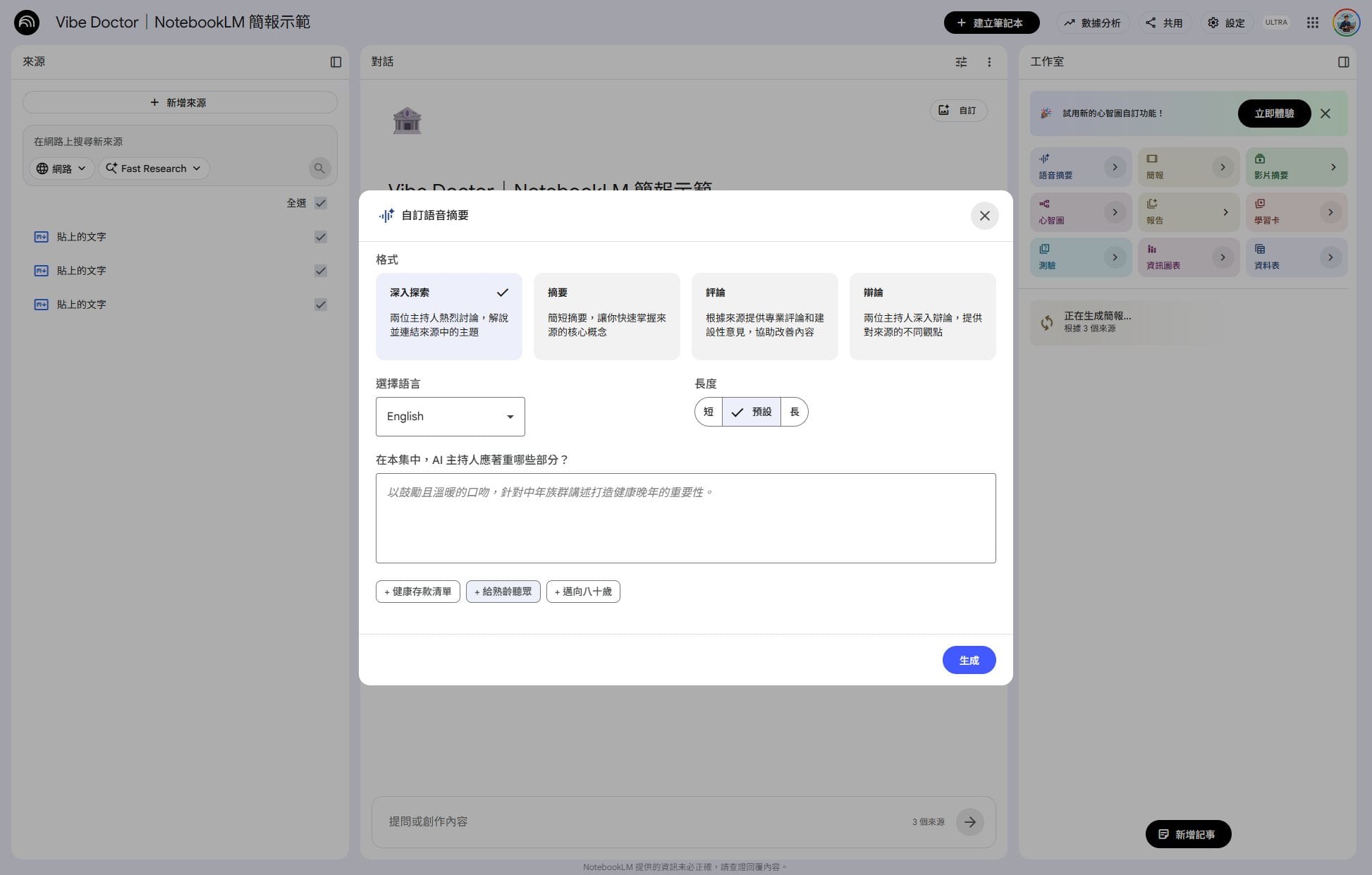Add the 給熟齡聽眾 suggestion chip
This screenshot has width=1372, height=875.
pyautogui.click(x=503, y=592)
